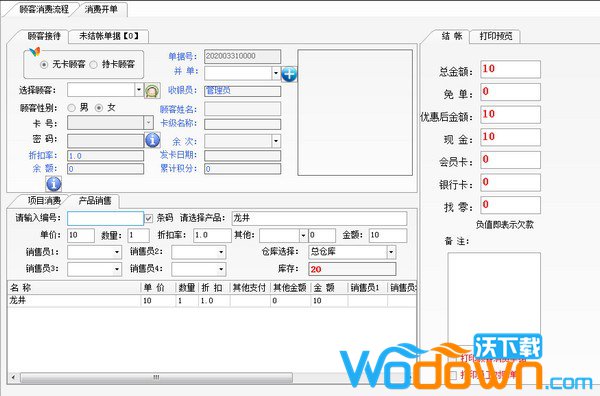The height and width of the screenshot is (396, 600).
Task: Click the 单据号 field
Action: pyautogui.click(x=242, y=56)
